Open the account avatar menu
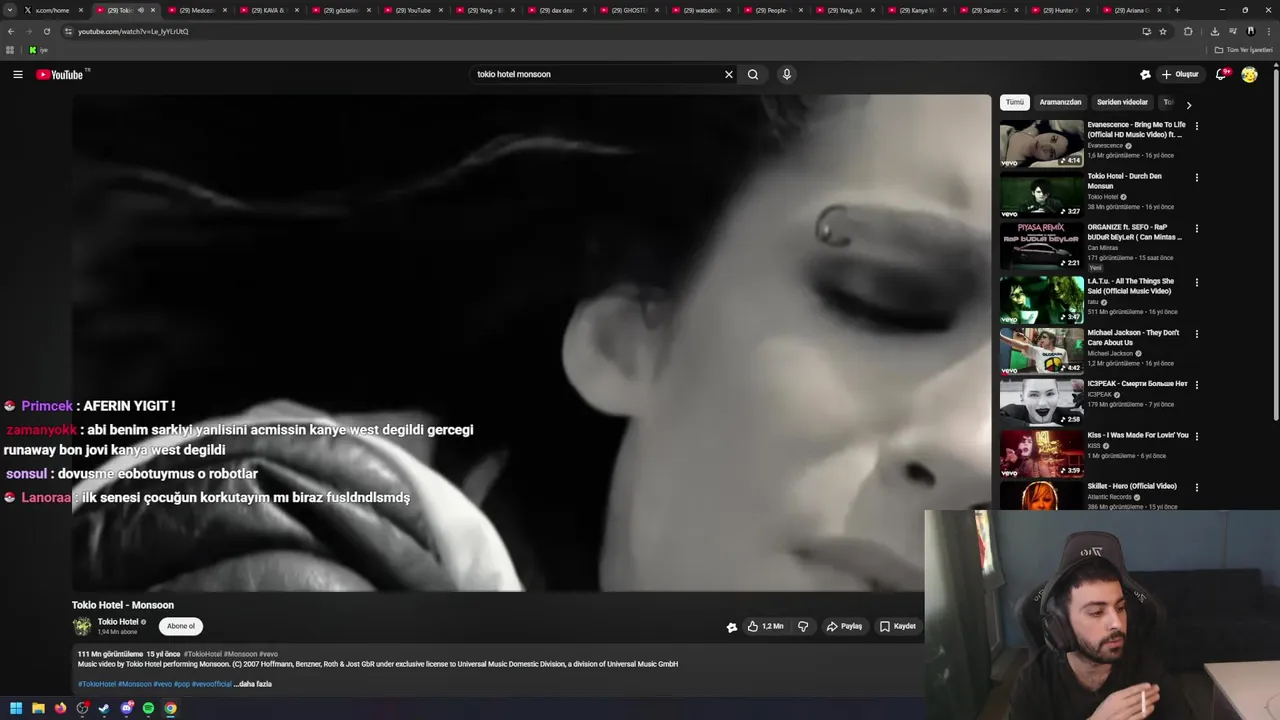 coord(1249,74)
